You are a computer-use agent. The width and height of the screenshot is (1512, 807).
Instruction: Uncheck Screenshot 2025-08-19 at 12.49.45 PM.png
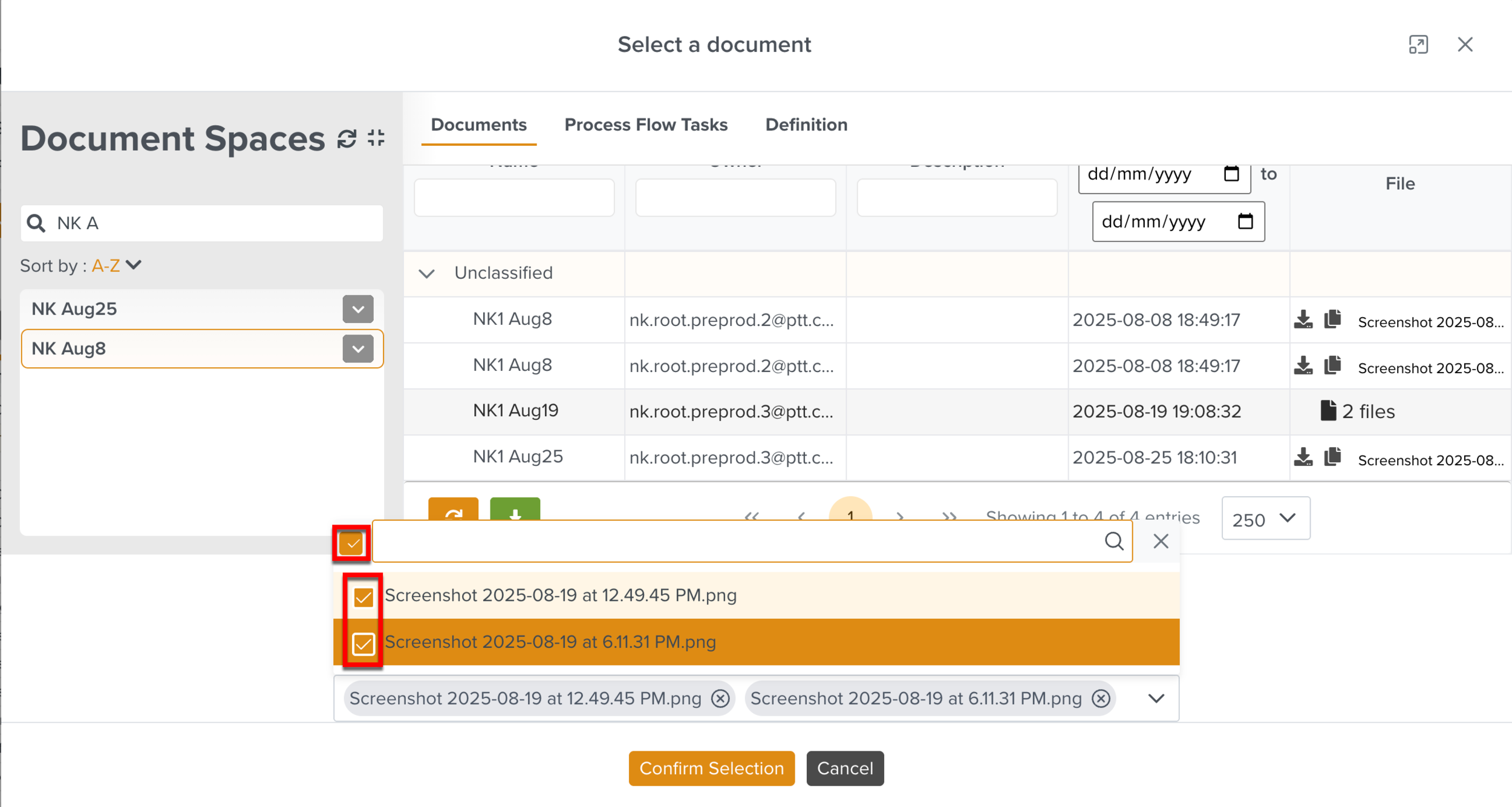[x=363, y=597]
